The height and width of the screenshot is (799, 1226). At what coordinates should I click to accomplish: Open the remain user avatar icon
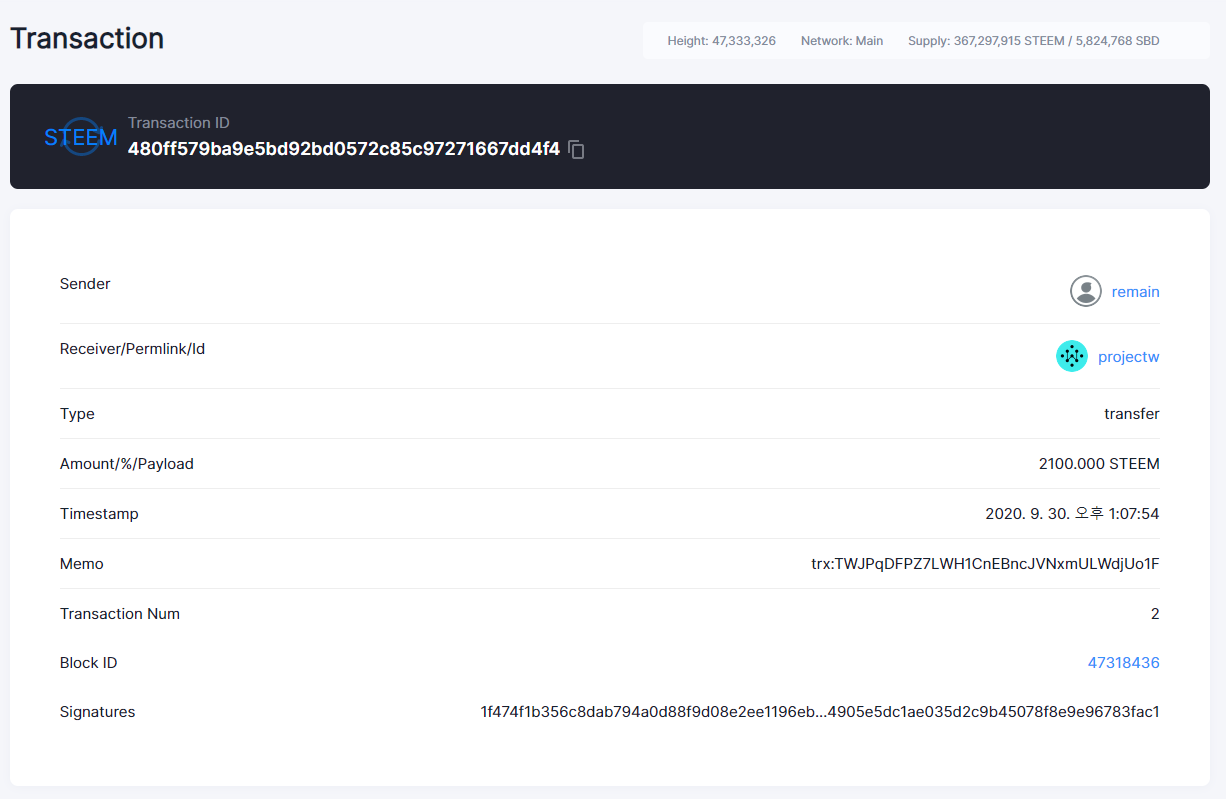(1086, 291)
